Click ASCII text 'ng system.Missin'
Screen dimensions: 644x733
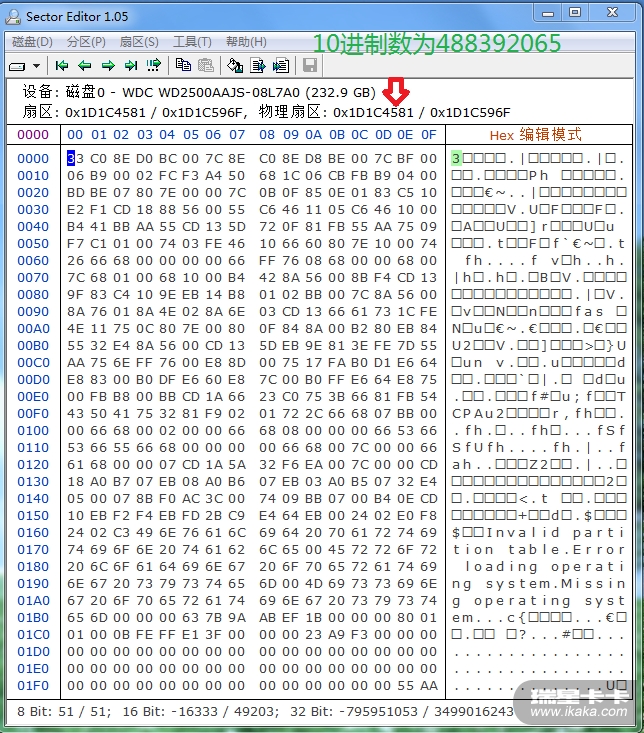pos(538,583)
